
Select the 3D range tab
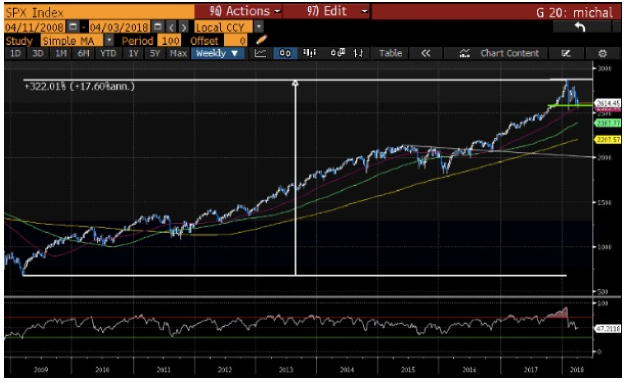tap(38, 53)
